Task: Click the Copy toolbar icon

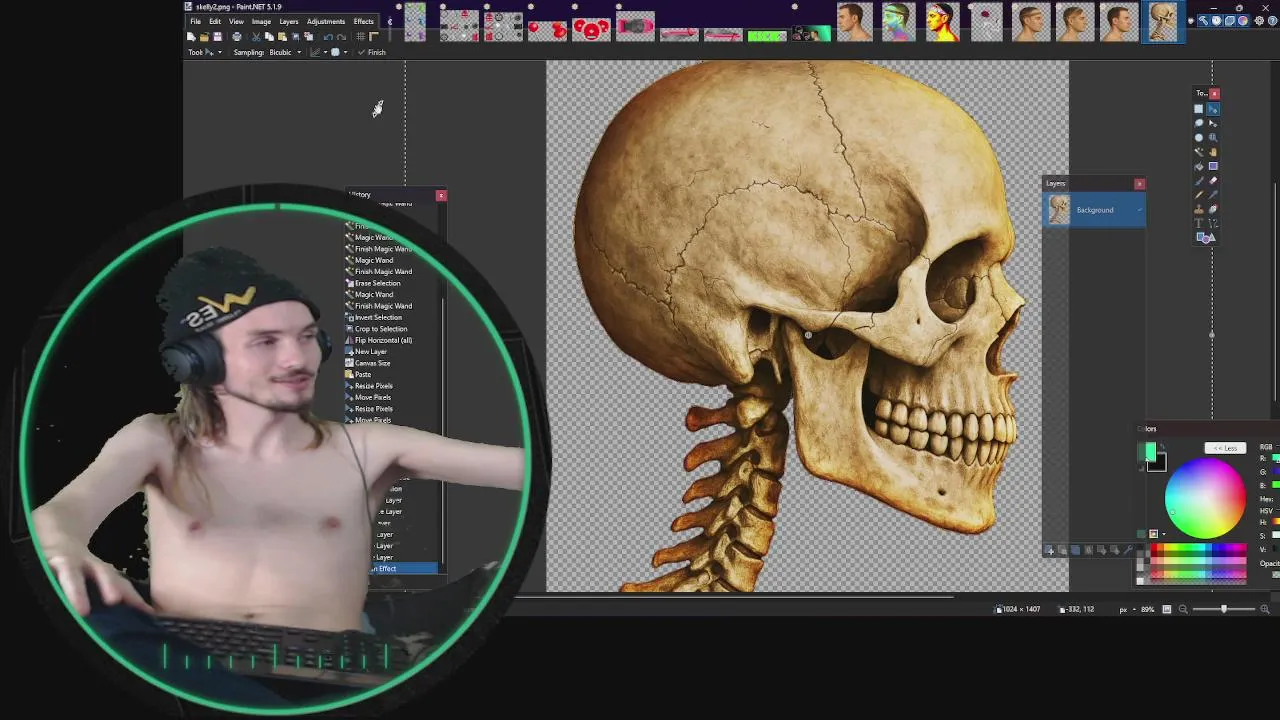Action: 269,37
